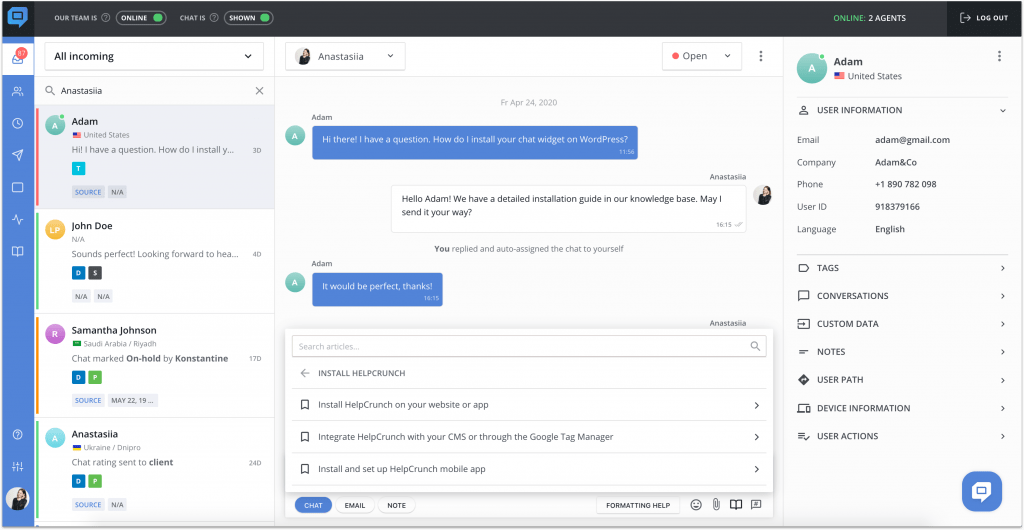Viewport: 1024px width, 530px height.
Task: Toggle the chat Shown visibility switch
Action: [249, 18]
